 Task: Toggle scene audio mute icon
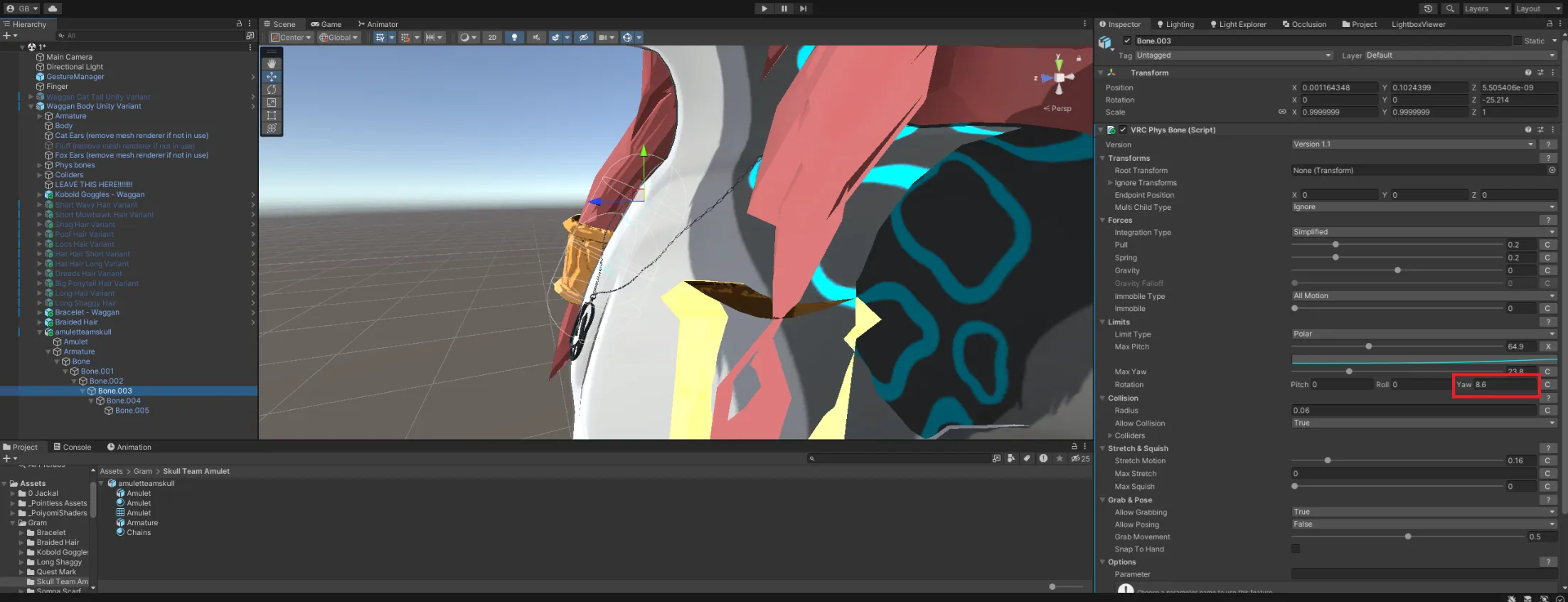pyautogui.click(x=535, y=38)
